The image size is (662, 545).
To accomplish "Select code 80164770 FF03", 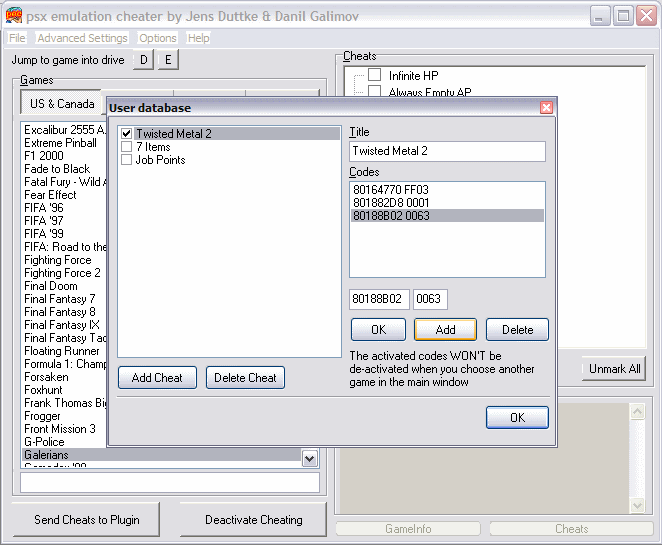I will [x=447, y=190].
